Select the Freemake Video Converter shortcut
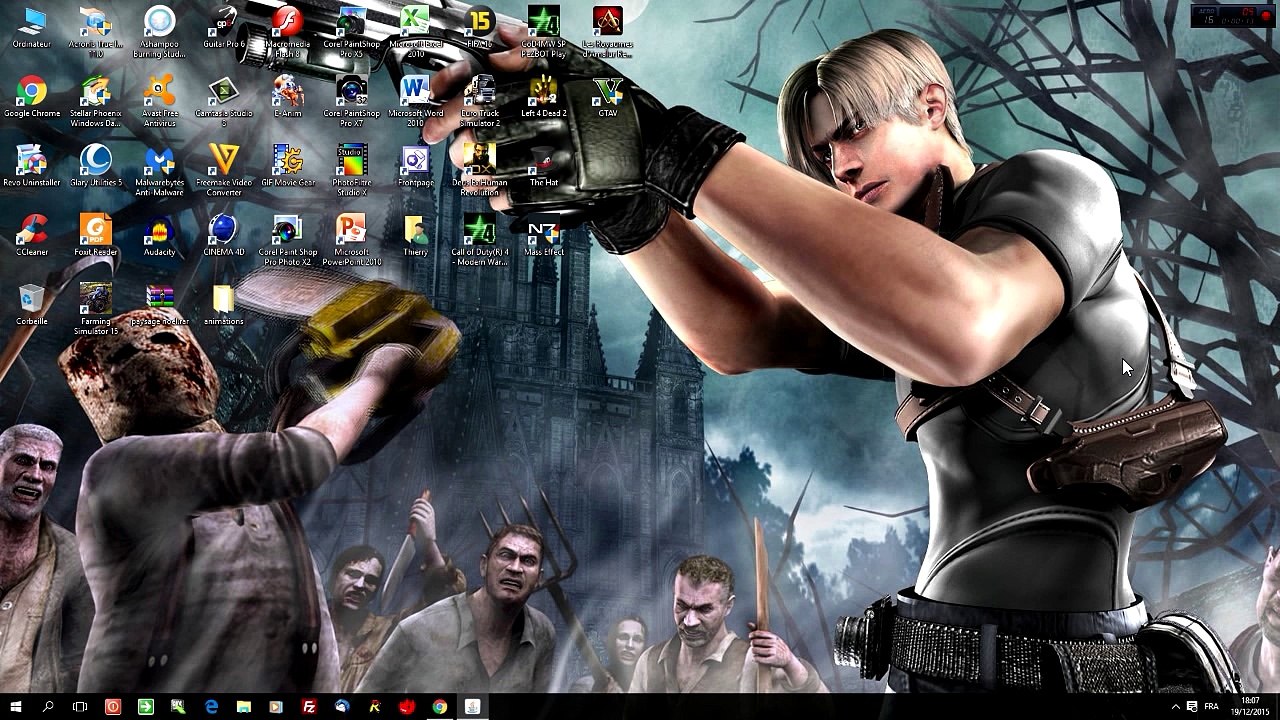The height and width of the screenshot is (720, 1280). 224,171
